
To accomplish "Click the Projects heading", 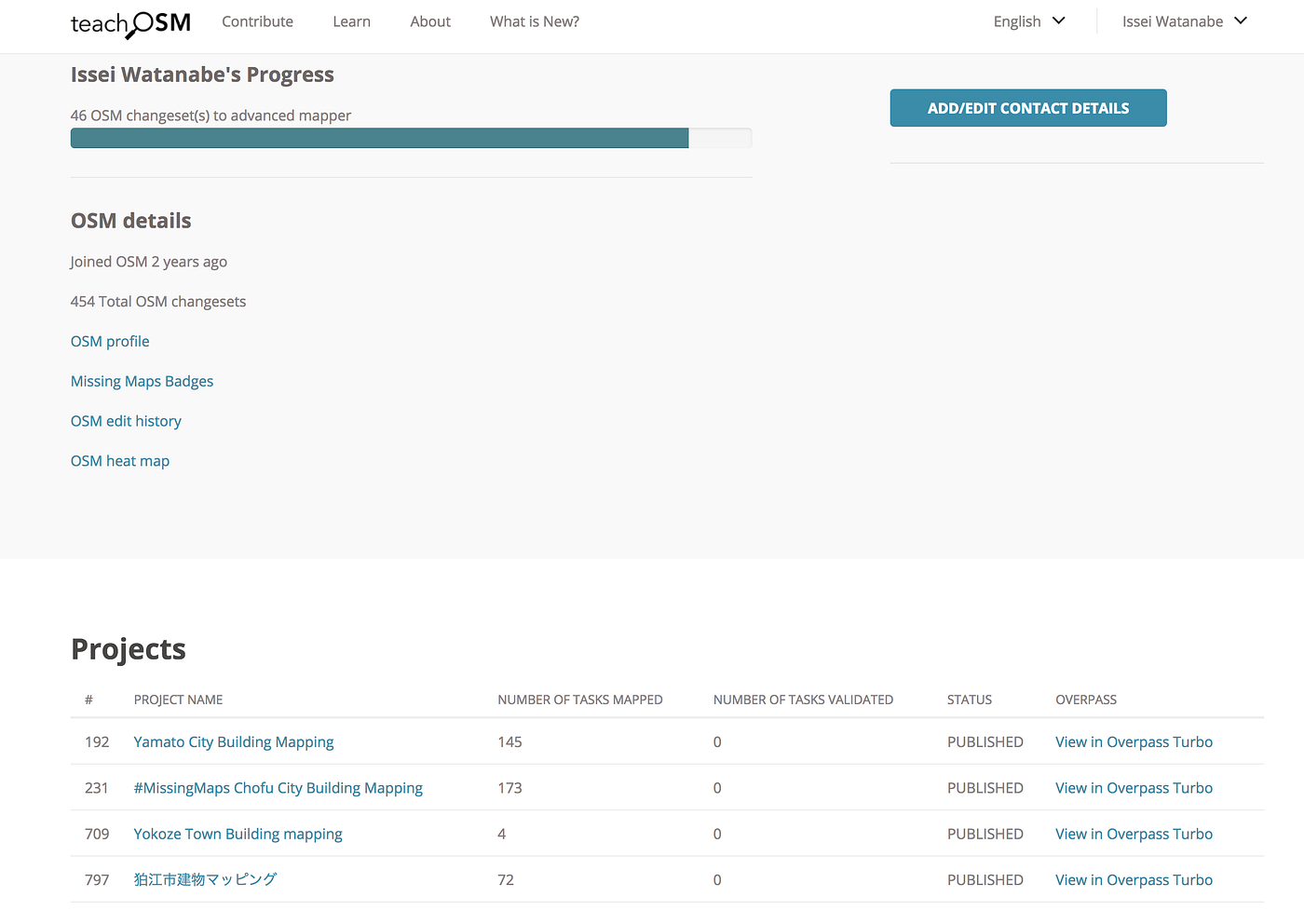I will [129, 649].
